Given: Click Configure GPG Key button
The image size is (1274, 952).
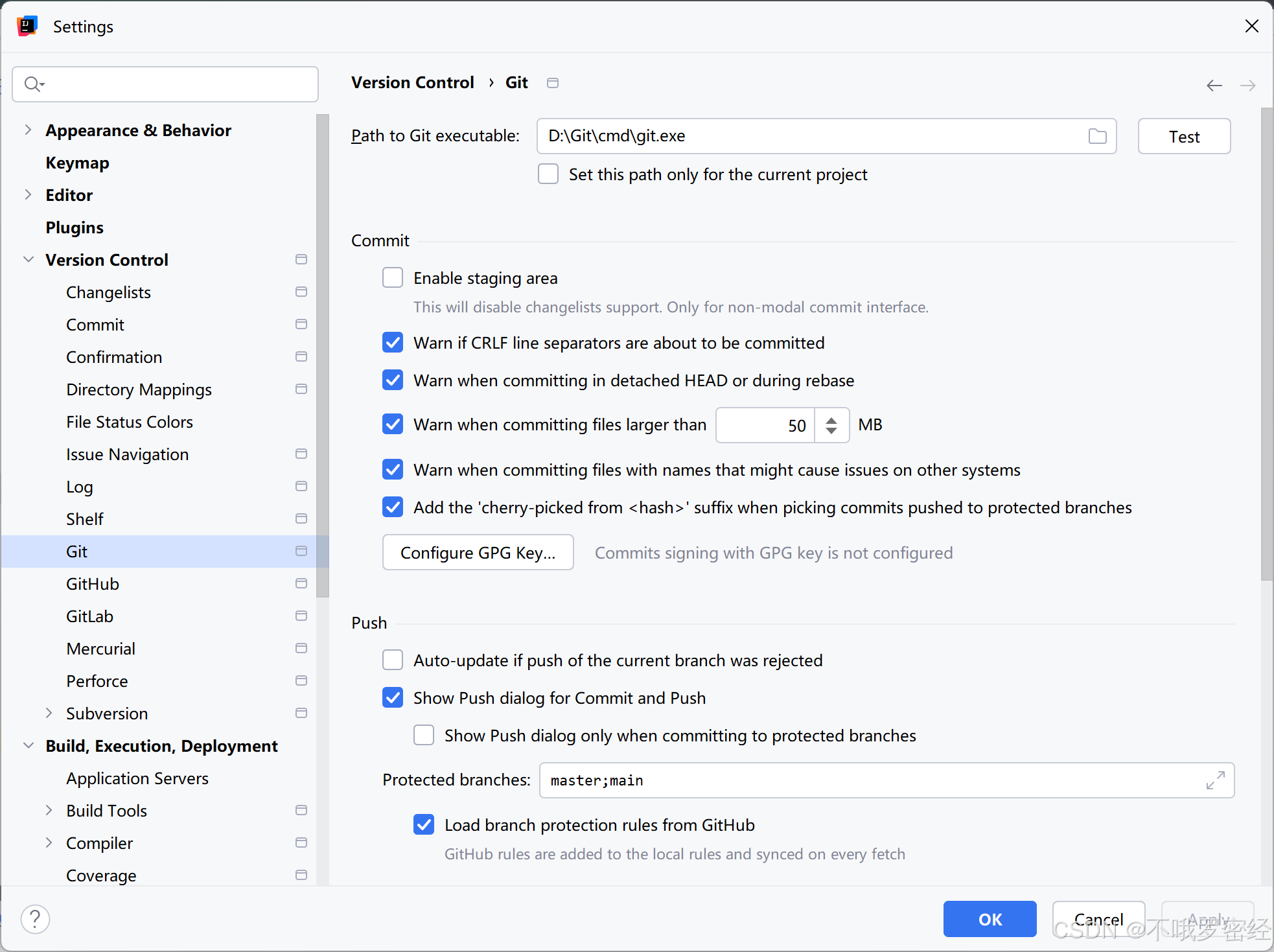Looking at the screenshot, I should pyautogui.click(x=478, y=553).
